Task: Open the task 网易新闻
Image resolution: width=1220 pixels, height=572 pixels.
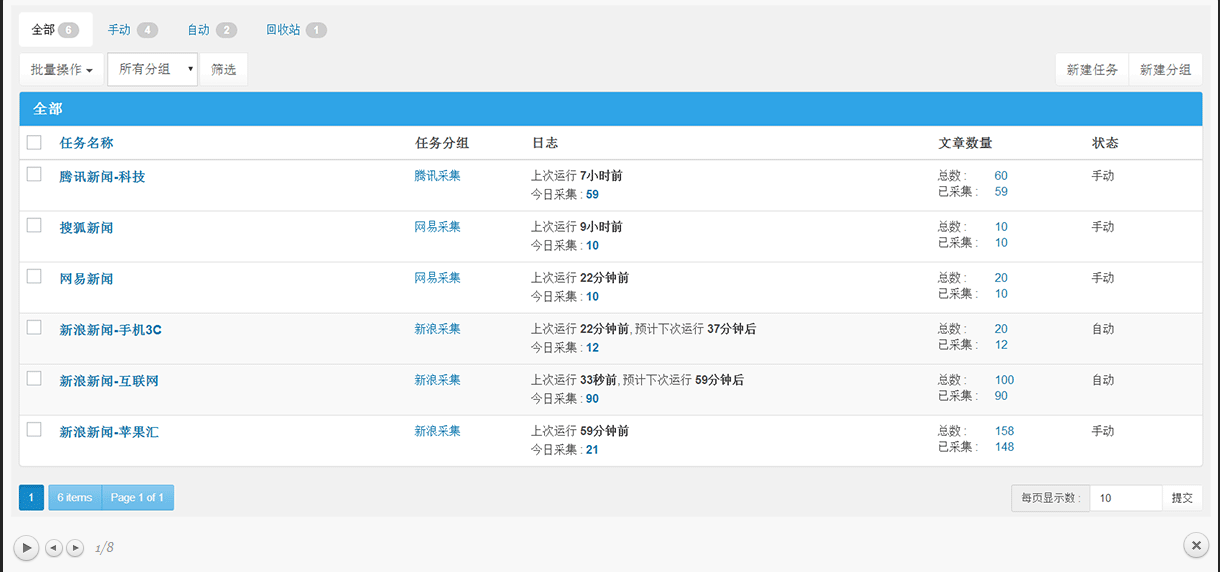Action: 86,279
